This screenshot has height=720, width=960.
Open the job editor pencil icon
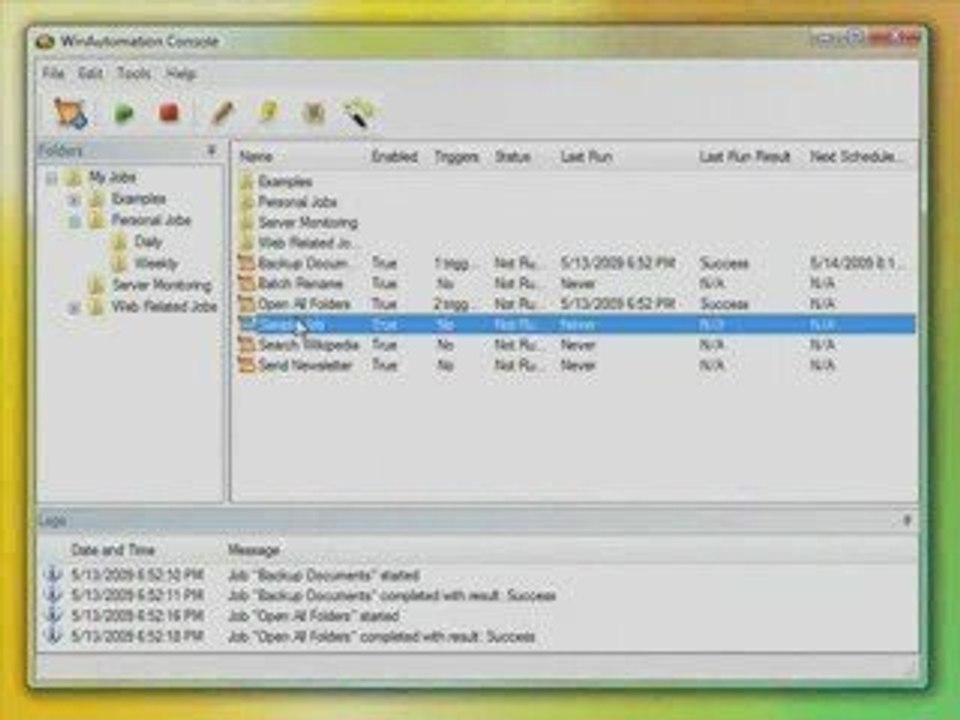coord(222,113)
